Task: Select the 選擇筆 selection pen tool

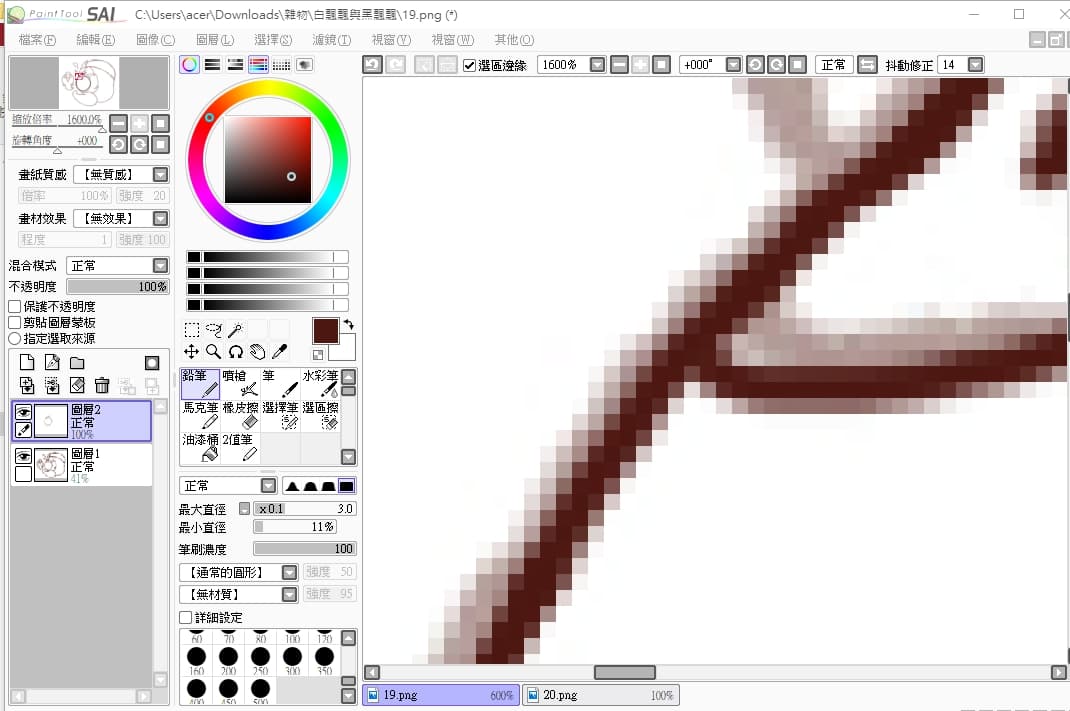Action: [280, 416]
